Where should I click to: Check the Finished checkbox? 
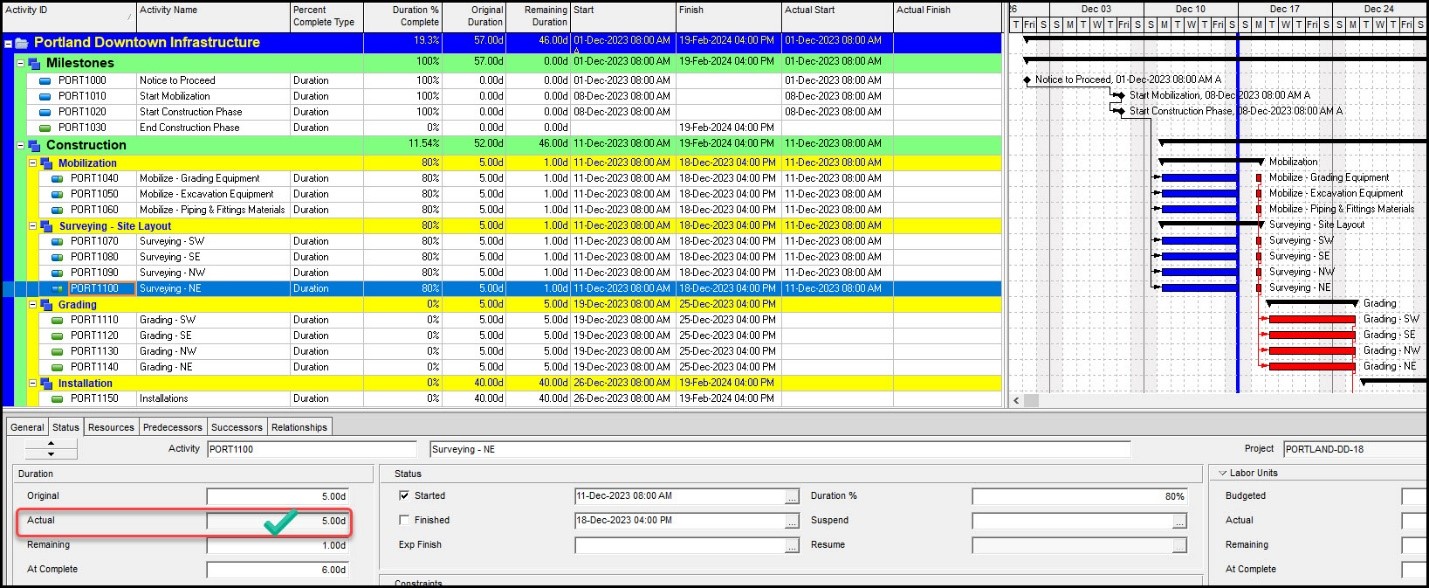pyautogui.click(x=404, y=520)
